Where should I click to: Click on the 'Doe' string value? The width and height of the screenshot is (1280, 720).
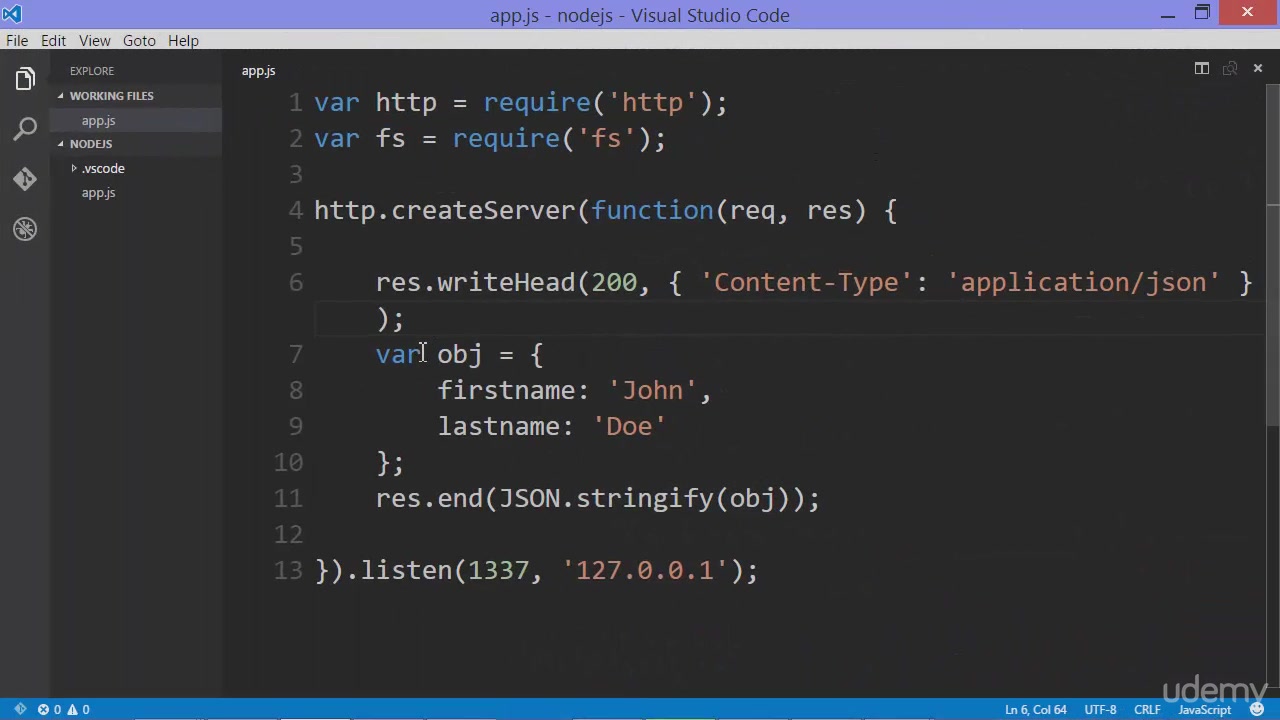[629, 427]
